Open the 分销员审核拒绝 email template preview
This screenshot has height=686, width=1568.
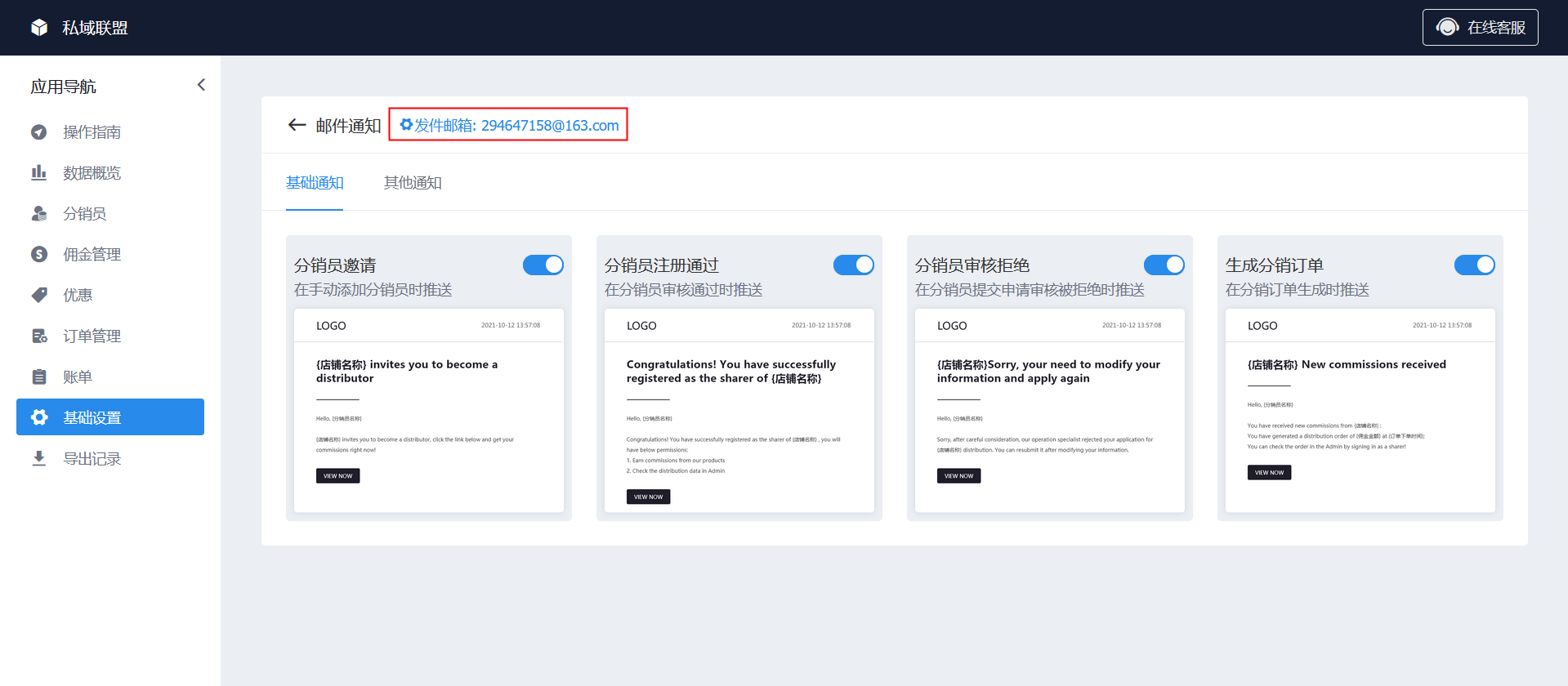click(x=1050, y=411)
